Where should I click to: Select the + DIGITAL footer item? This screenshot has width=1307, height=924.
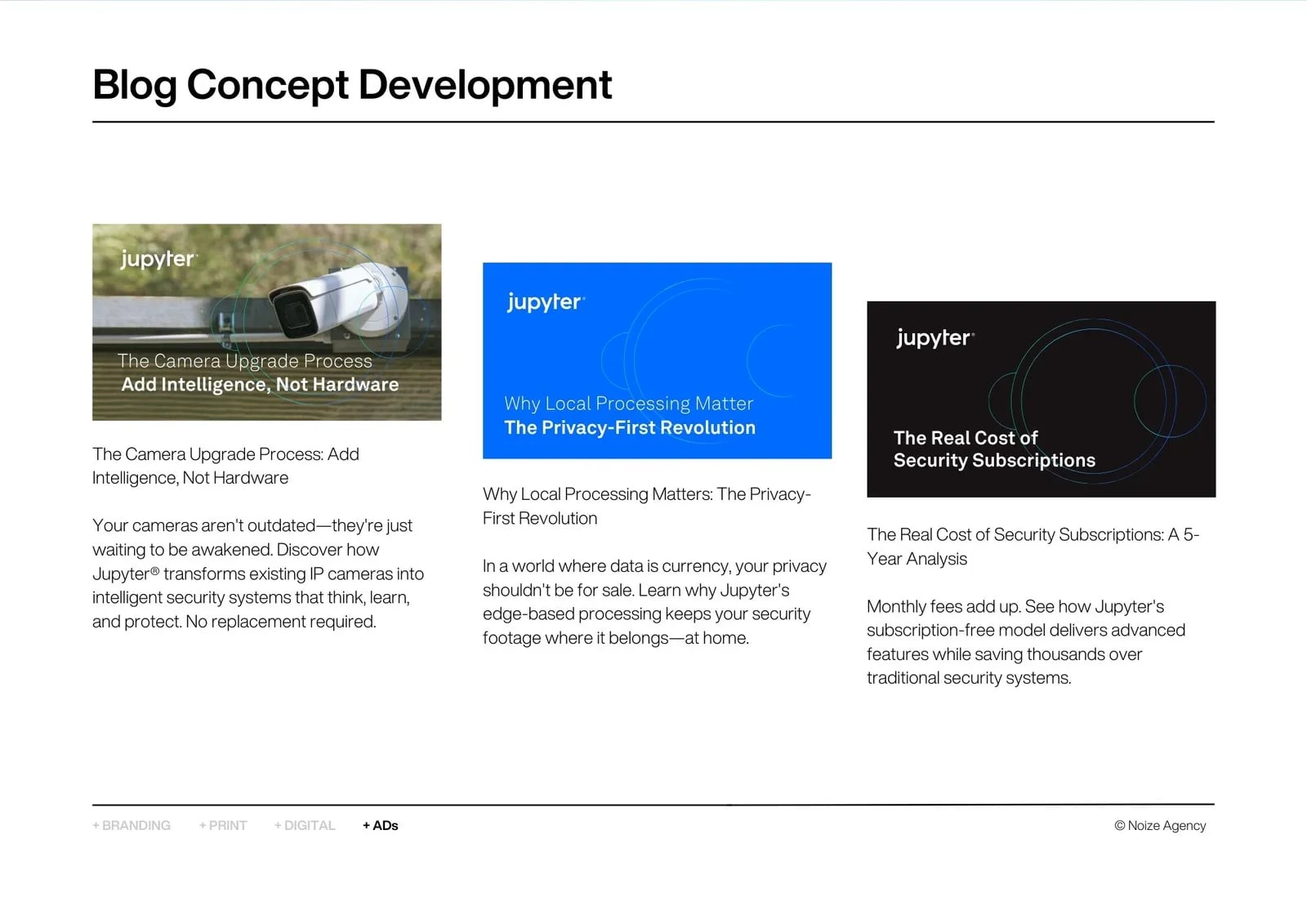pos(305,825)
